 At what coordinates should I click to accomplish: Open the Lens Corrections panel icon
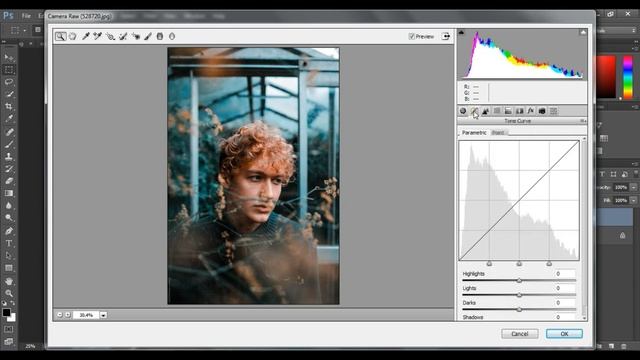click(x=520, y=111)
